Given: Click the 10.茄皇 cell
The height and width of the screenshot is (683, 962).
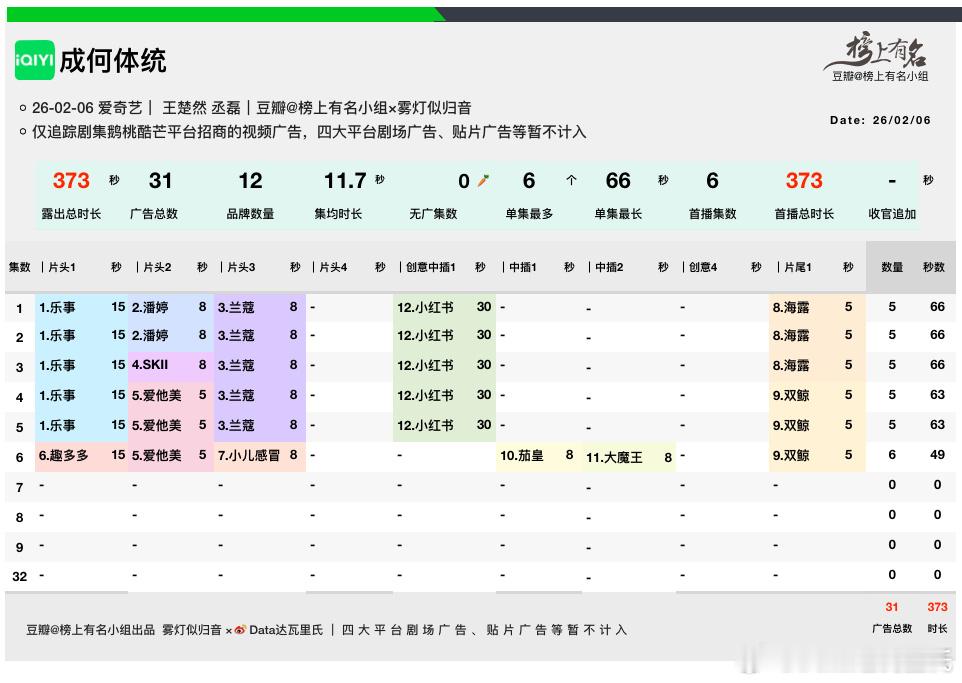Looking at the screenshot, I should [x=521, y=455].
